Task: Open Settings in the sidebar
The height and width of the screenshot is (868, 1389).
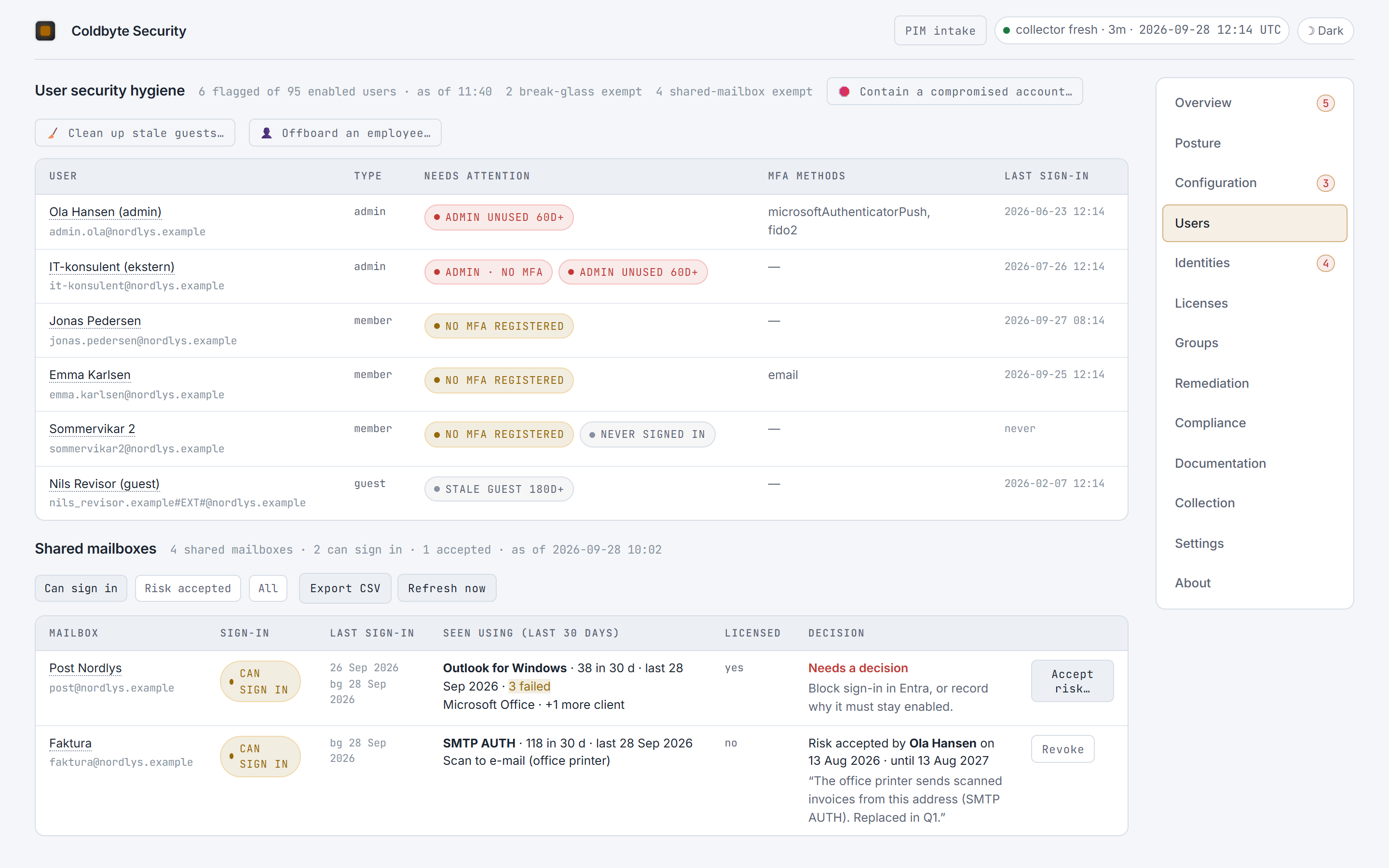Action: click(1254, 543)
